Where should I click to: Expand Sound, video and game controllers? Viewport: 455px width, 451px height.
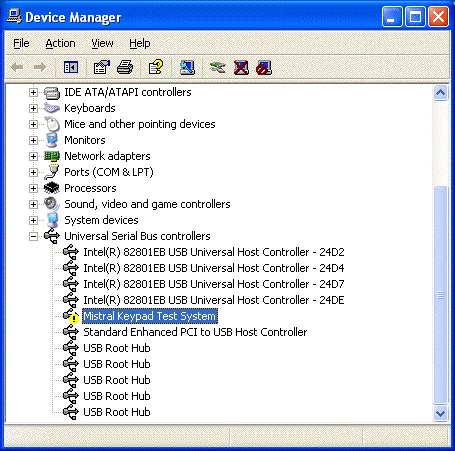tap(33, 204)
